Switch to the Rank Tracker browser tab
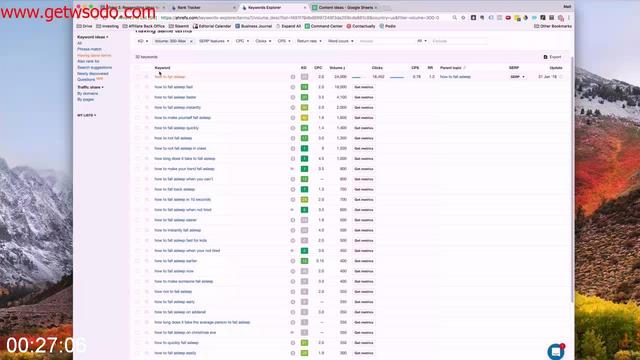The height and width of the screenshot is (360, 640). click(x=203, y=7)
